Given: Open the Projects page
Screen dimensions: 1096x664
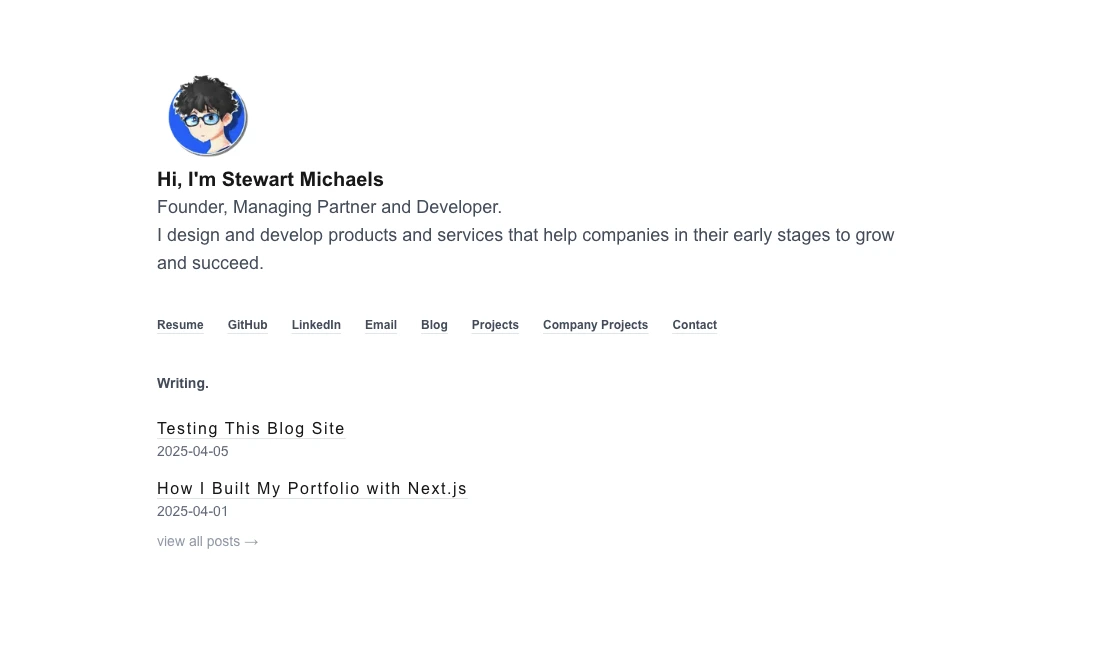Looking at the screenshot, I should pos(495,324).
